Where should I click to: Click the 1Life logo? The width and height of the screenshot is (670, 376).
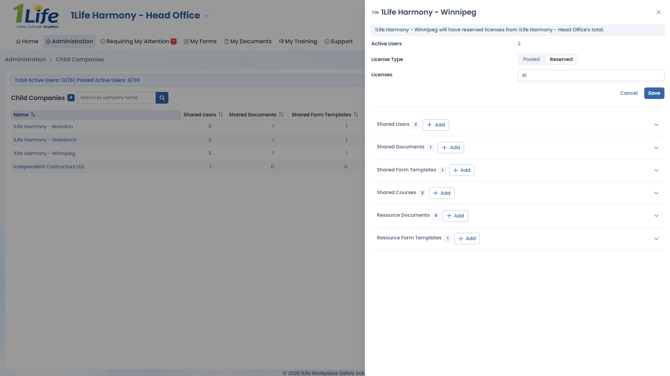click(36, 16)
